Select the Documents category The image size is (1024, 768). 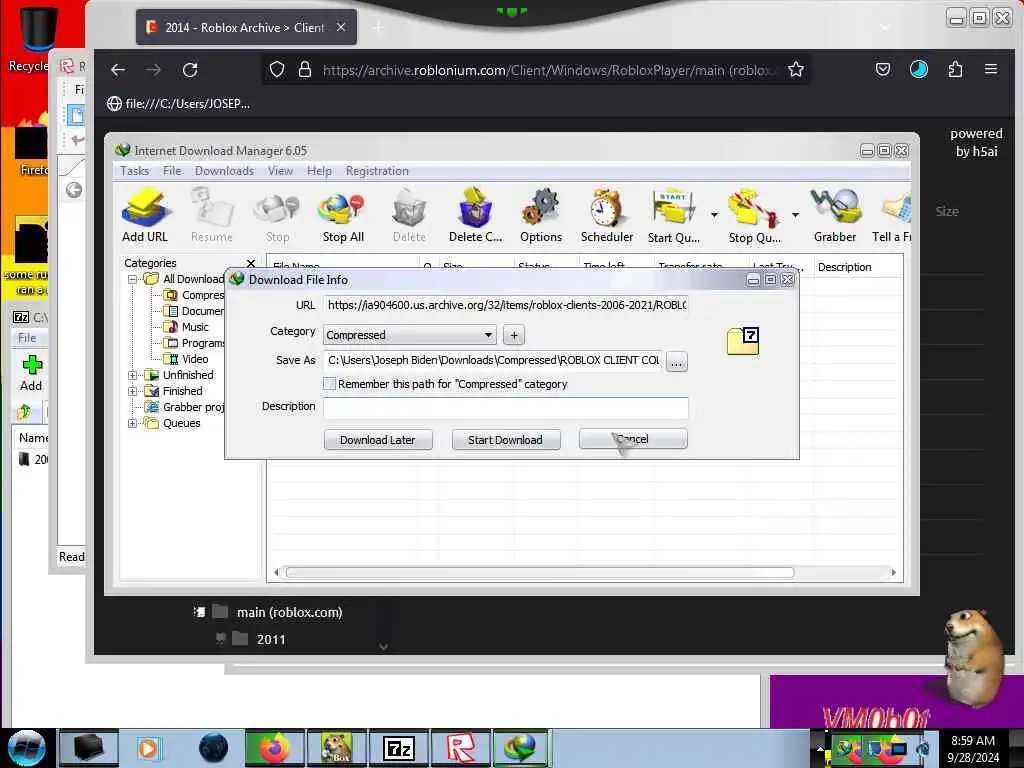point(202,311)
